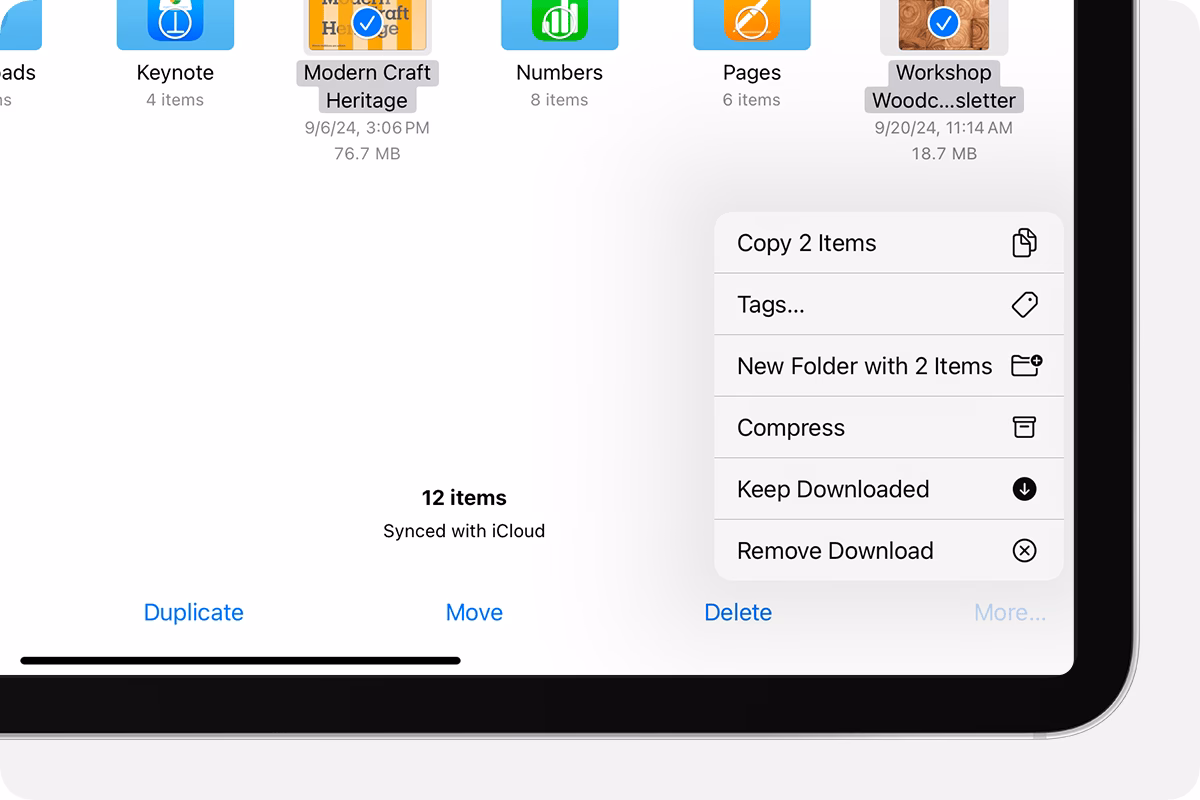Click the Synced with iCloud status
Image resolution: width=1200 pixels, height=800 pixels.
coord(464,531)
